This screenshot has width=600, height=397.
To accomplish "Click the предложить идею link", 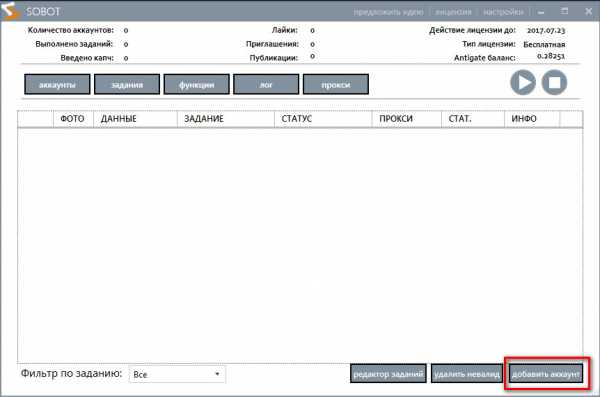I will point(388,12).
